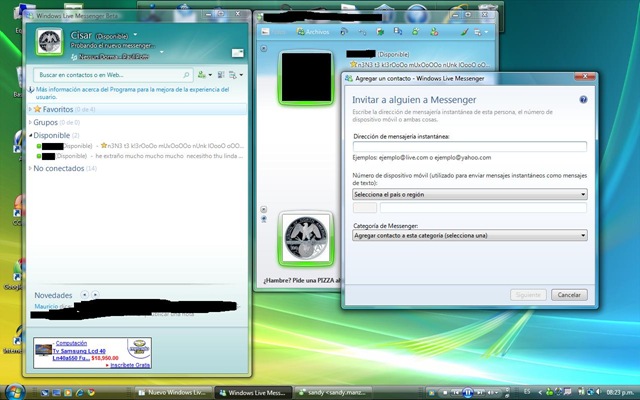640x400 pixels.
Task: Close the Agregar un contacto dialog
Action: click(x=584, y=76)
